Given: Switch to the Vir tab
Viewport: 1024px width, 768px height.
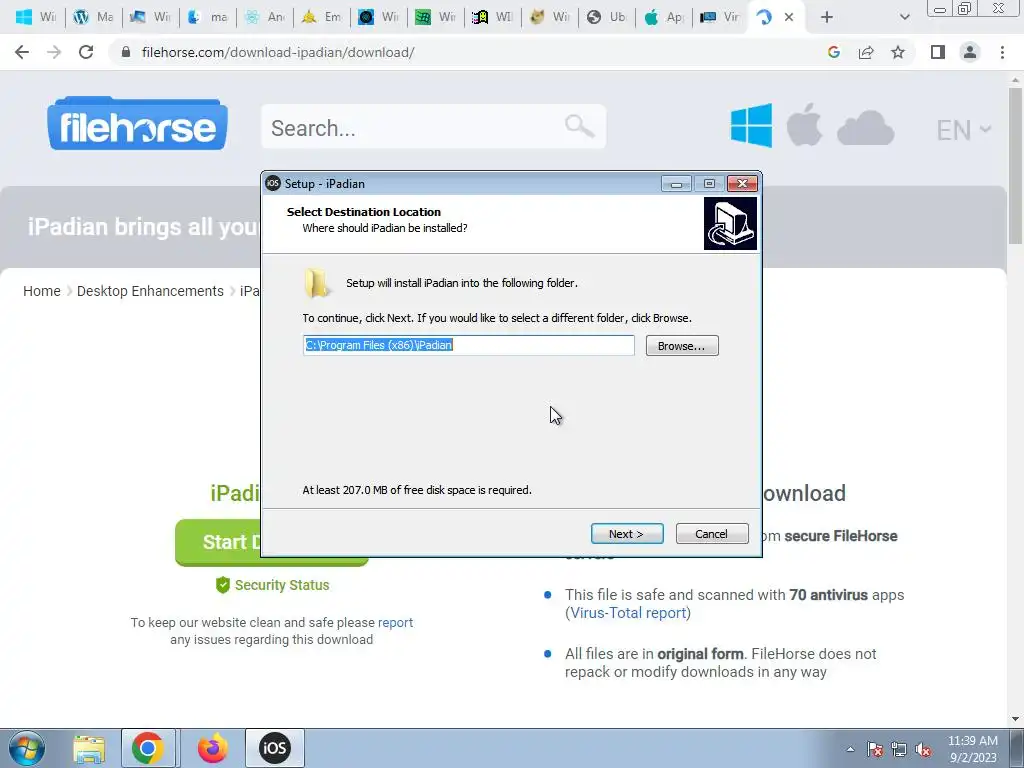Looking at the screenshot, I should pyautogui.click(x=722, y=17).
